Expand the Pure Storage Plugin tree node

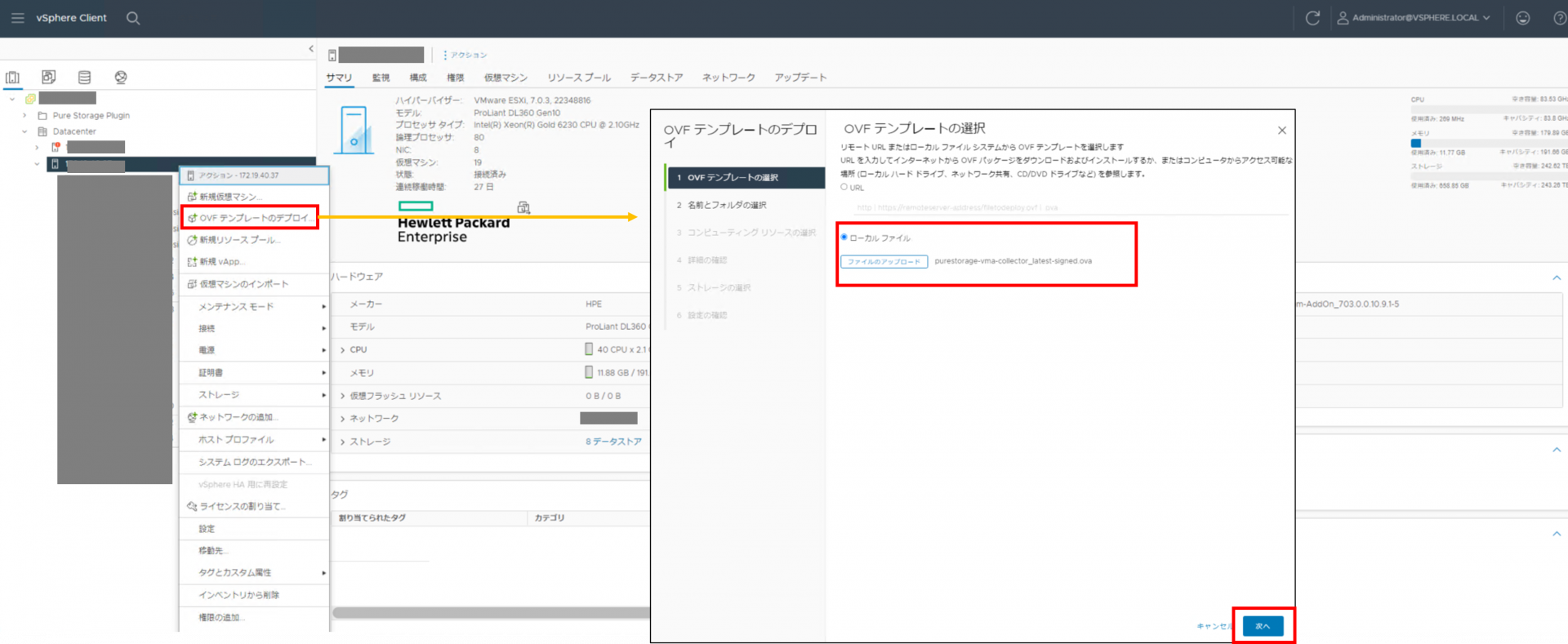point(24,116)
